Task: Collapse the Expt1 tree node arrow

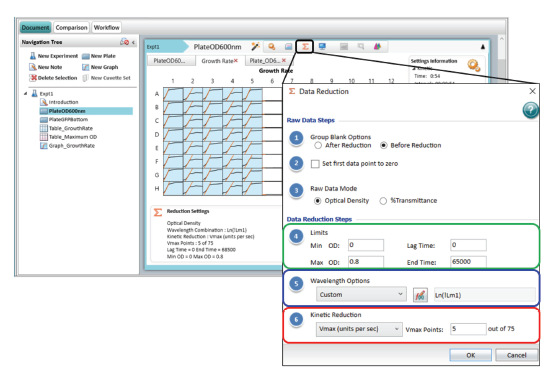Action: tap(26, 94)
